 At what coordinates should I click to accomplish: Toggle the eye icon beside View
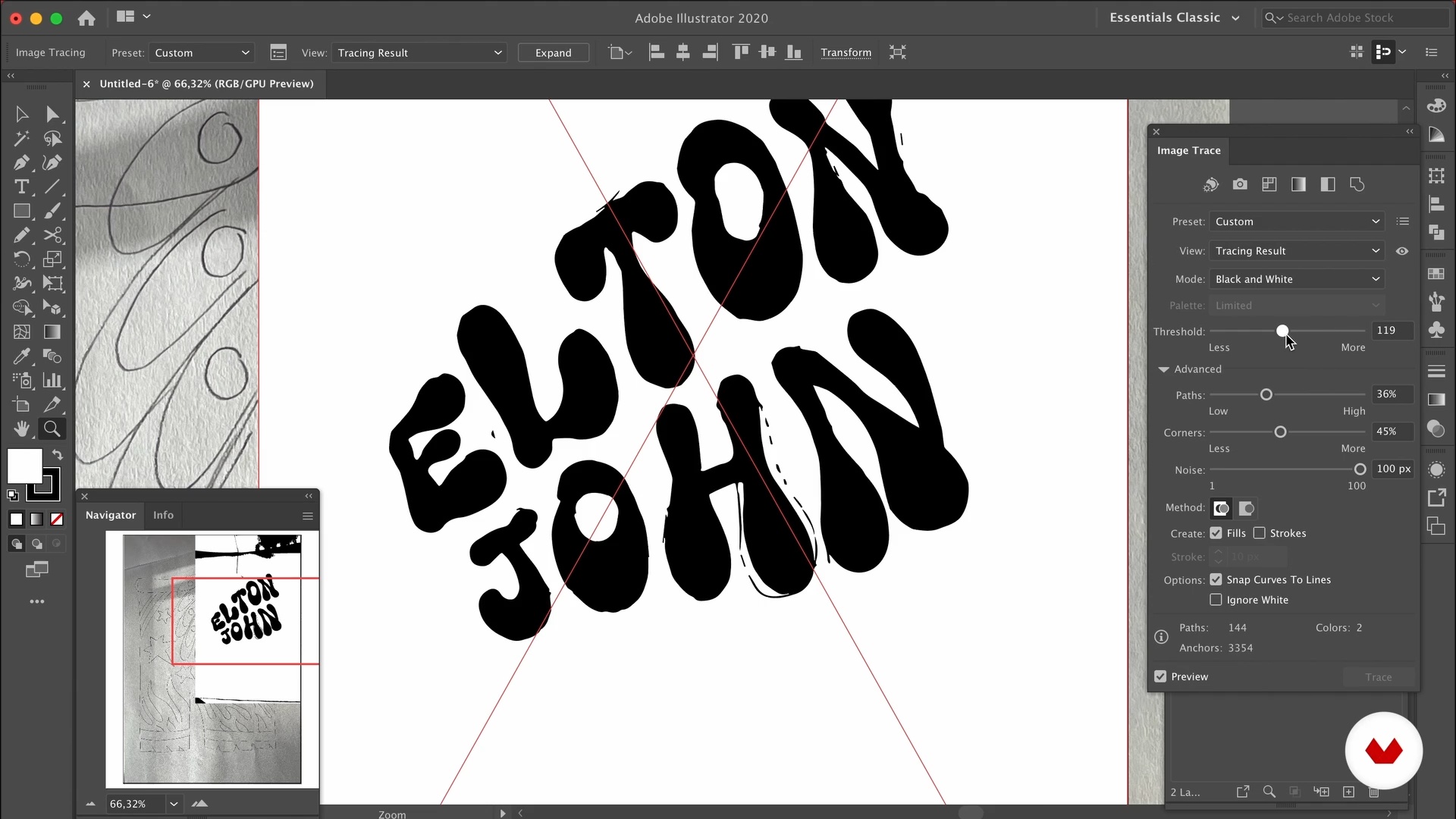coord(1402,251)
